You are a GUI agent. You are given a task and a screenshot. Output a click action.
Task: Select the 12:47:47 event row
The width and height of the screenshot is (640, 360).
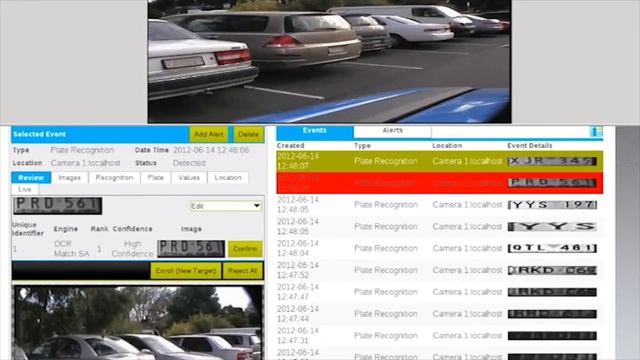tap(440, 292)
